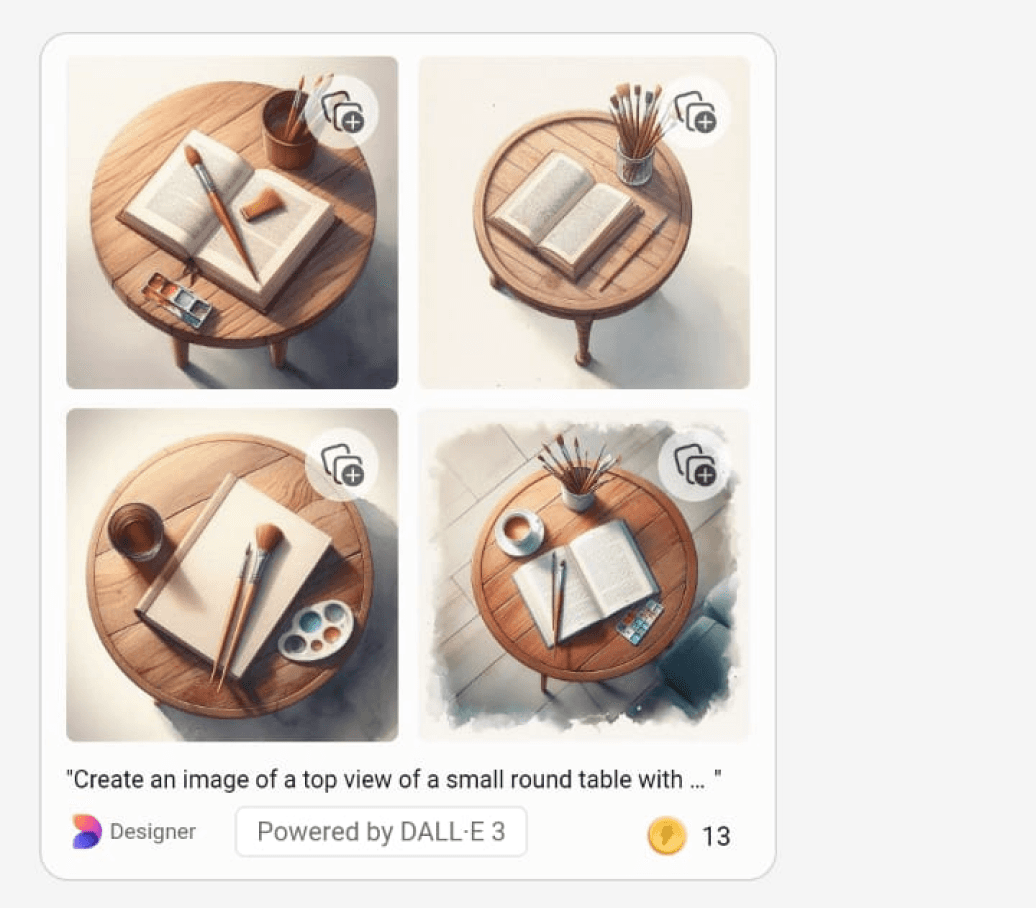Click the glass of water in third image
Image resolution: width=1036 pixels, height=908 pixels.
coord(135,532)
